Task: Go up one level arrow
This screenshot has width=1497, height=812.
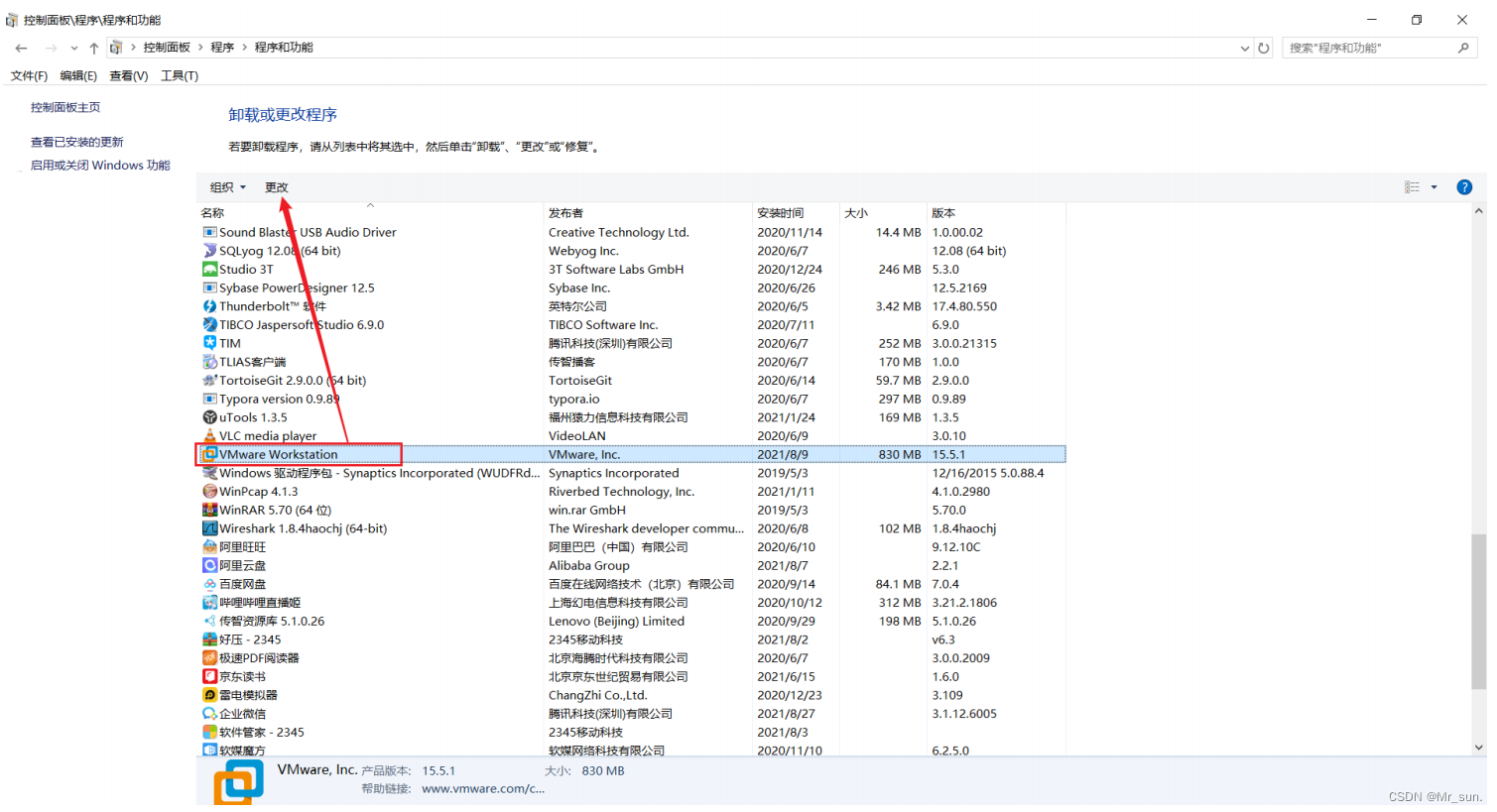Action: coord(93,48)
